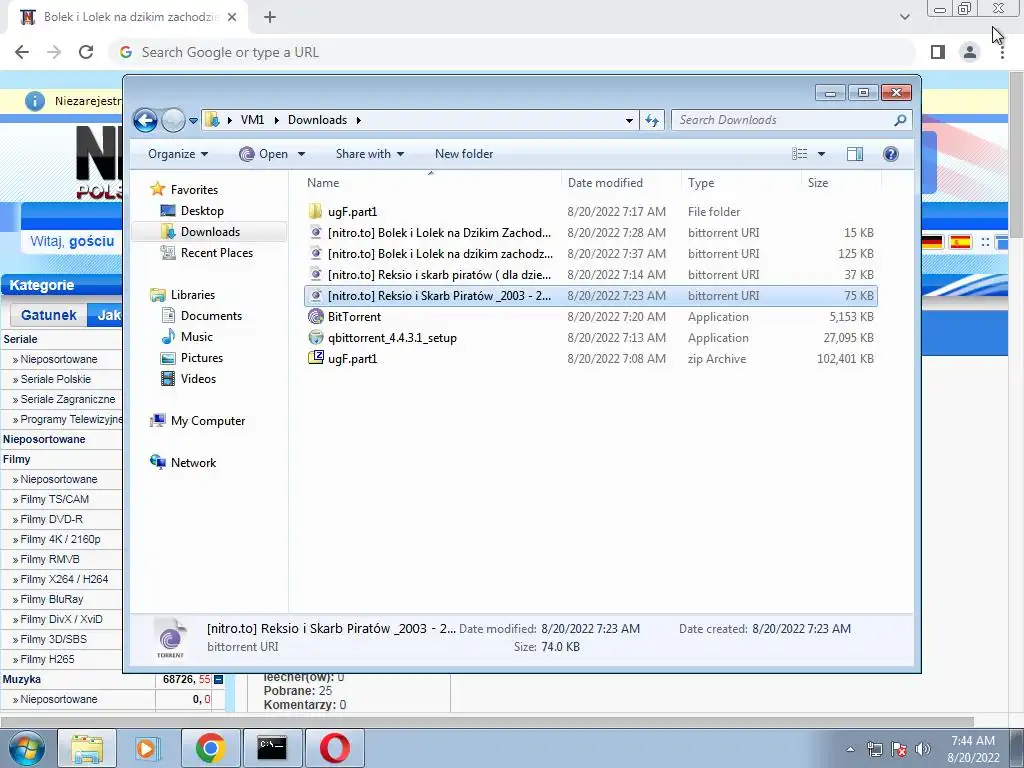Viewport: 1024px width, 768px height.
Task: Click Chrome's address search bar
Action: click(x=511, y=52)
